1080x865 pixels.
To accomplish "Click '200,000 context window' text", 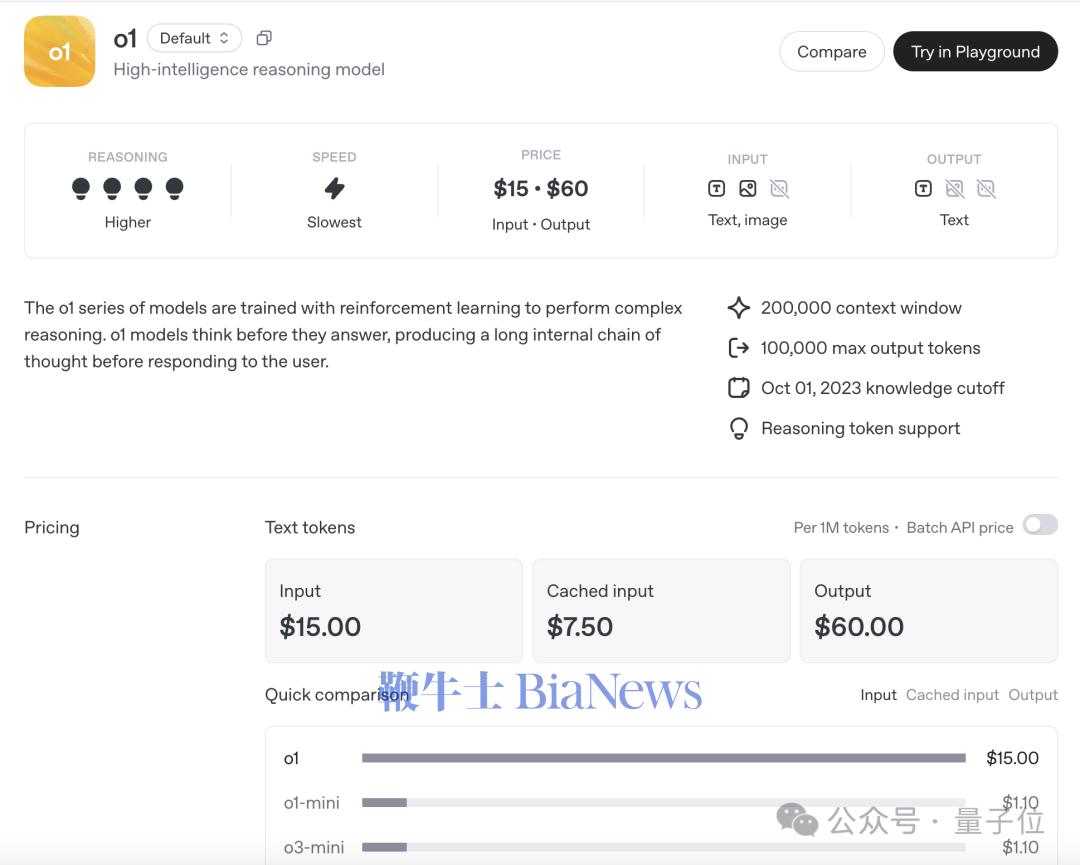I will 861,308.
